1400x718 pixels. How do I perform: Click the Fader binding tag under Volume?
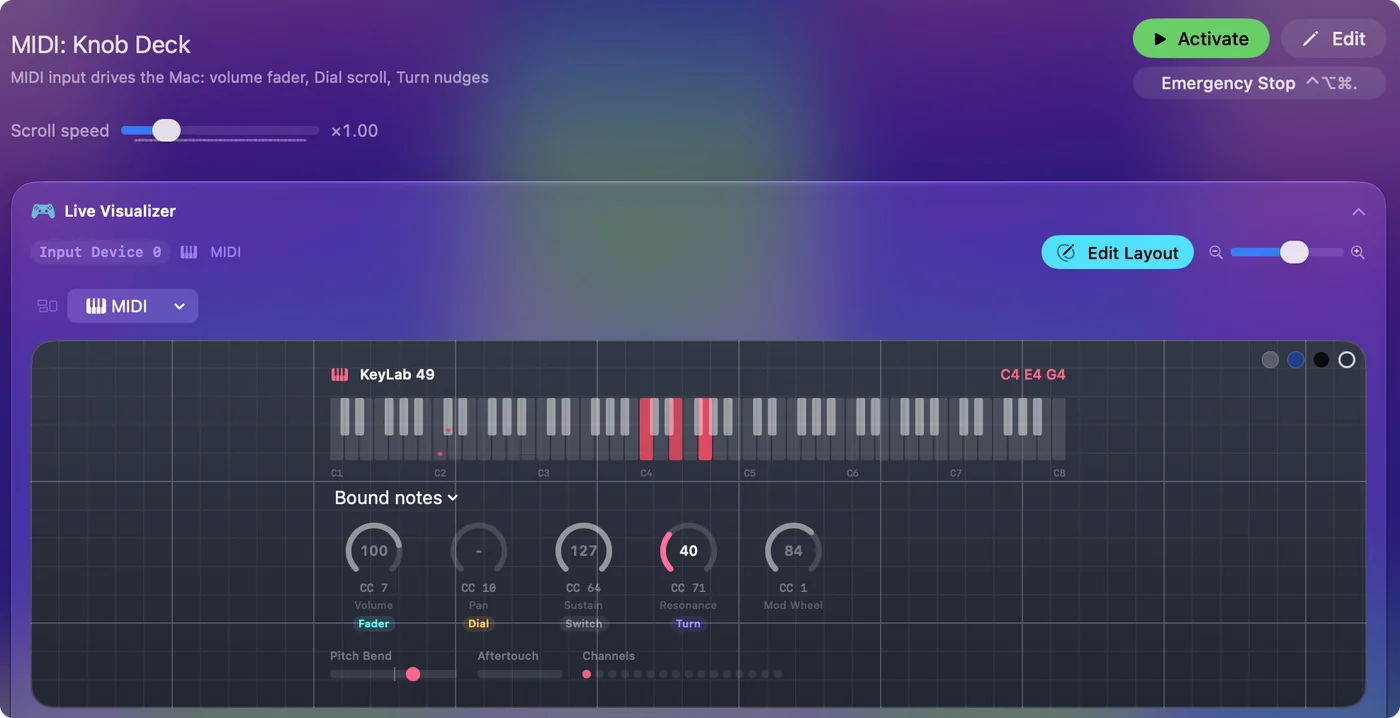pyautogui.click(x=374, y=623)
